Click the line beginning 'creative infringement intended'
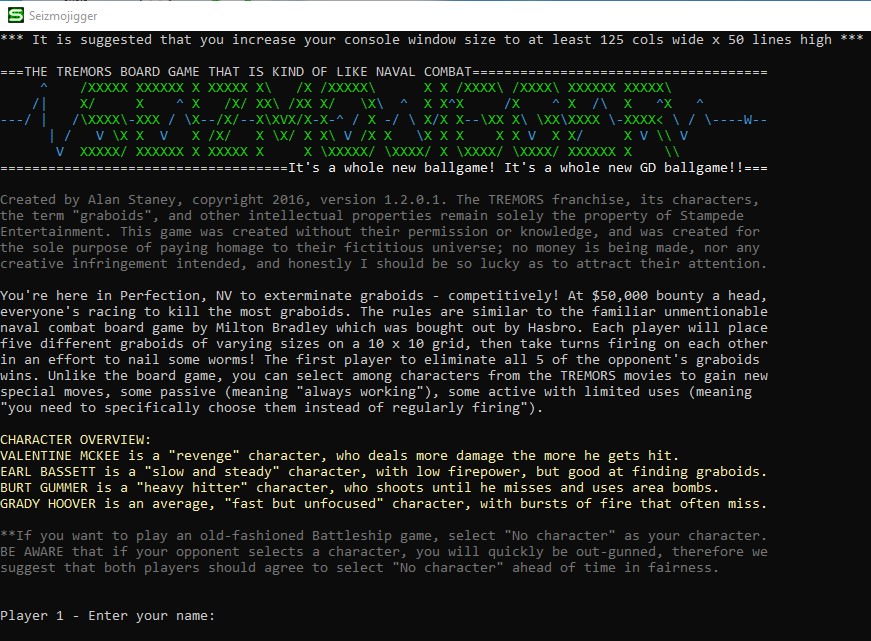 pos(383,264)
